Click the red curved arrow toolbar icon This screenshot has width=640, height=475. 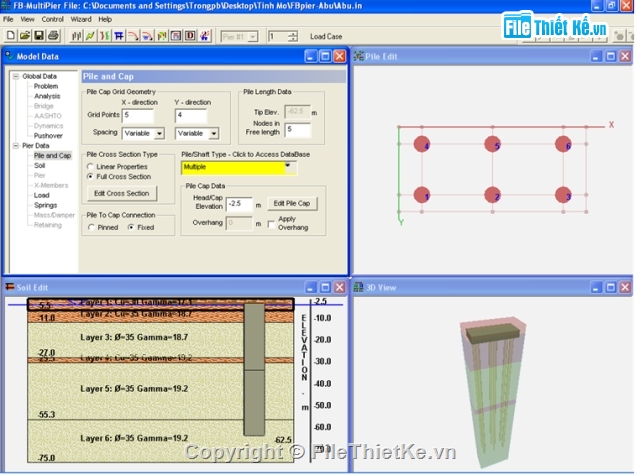coord(133,36)
